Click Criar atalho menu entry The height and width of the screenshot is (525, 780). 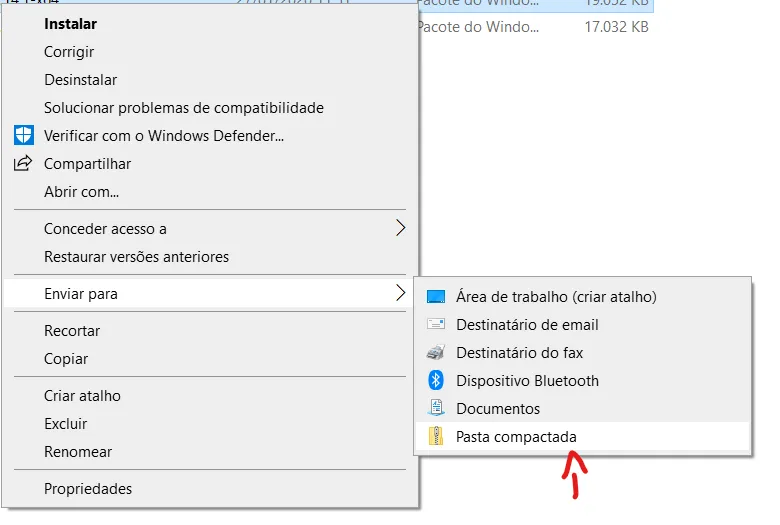point(82,396)
